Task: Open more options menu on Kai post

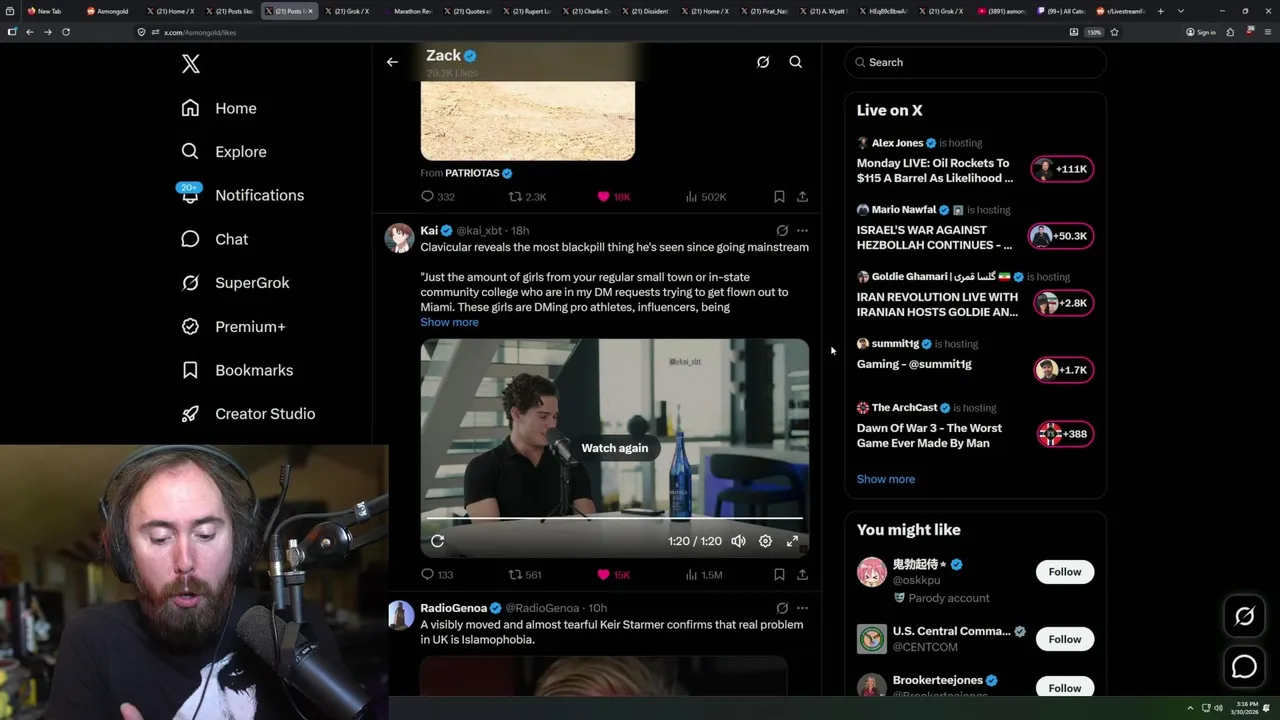Action: [x=802, y=231]
